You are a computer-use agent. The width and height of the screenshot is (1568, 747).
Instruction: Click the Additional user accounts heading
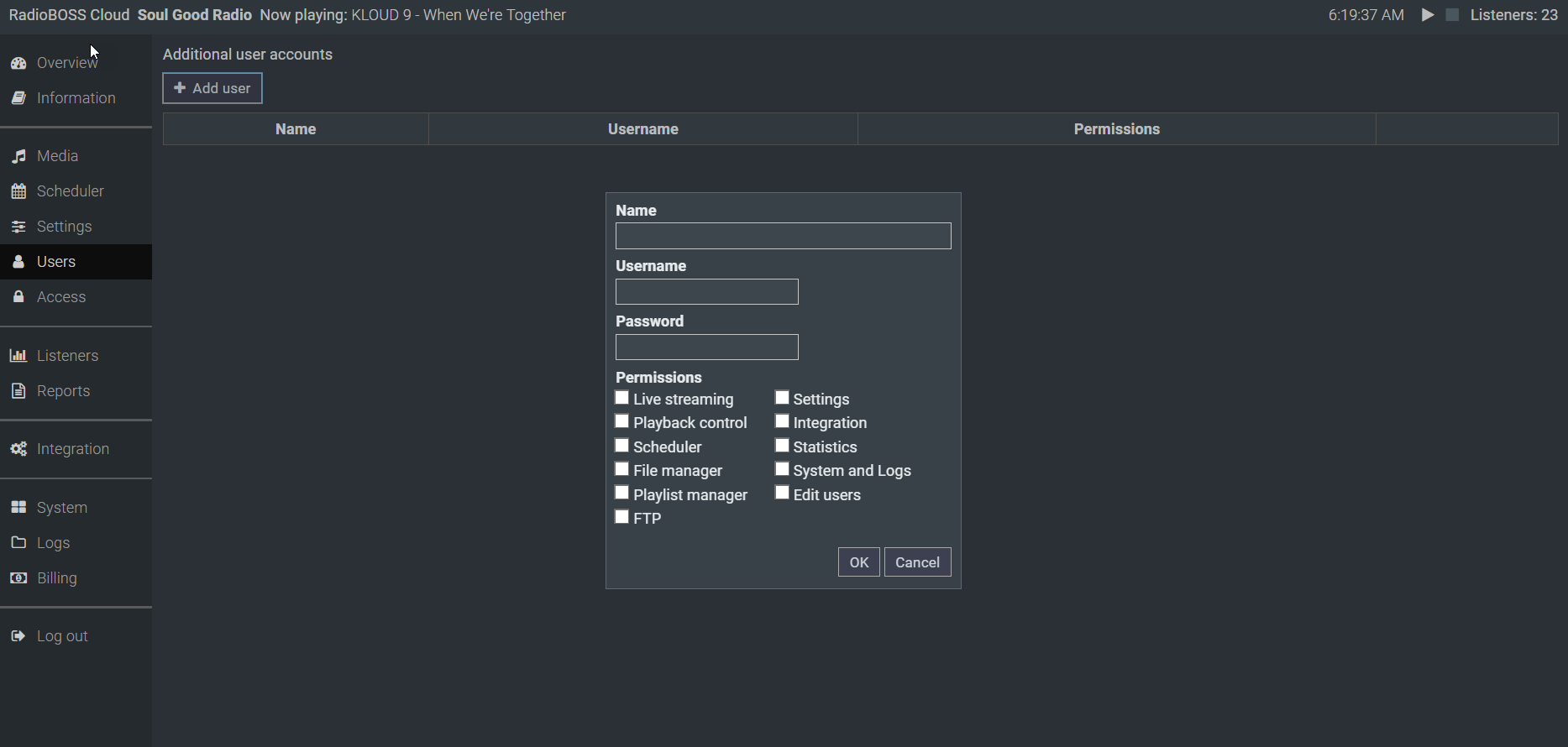tap(248, 55)
